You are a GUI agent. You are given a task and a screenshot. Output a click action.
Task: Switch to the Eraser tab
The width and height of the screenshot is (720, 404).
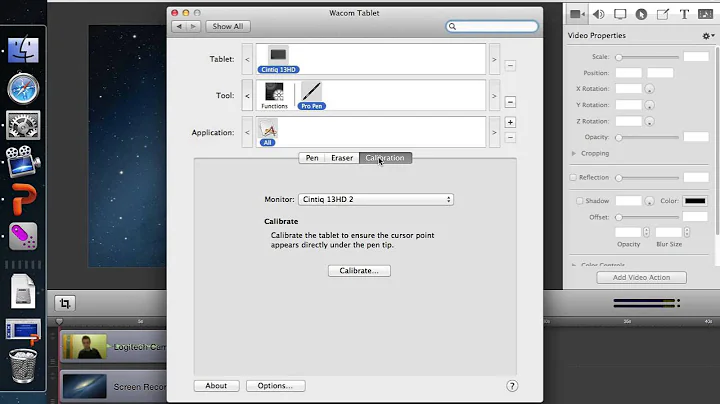(342, 158)
